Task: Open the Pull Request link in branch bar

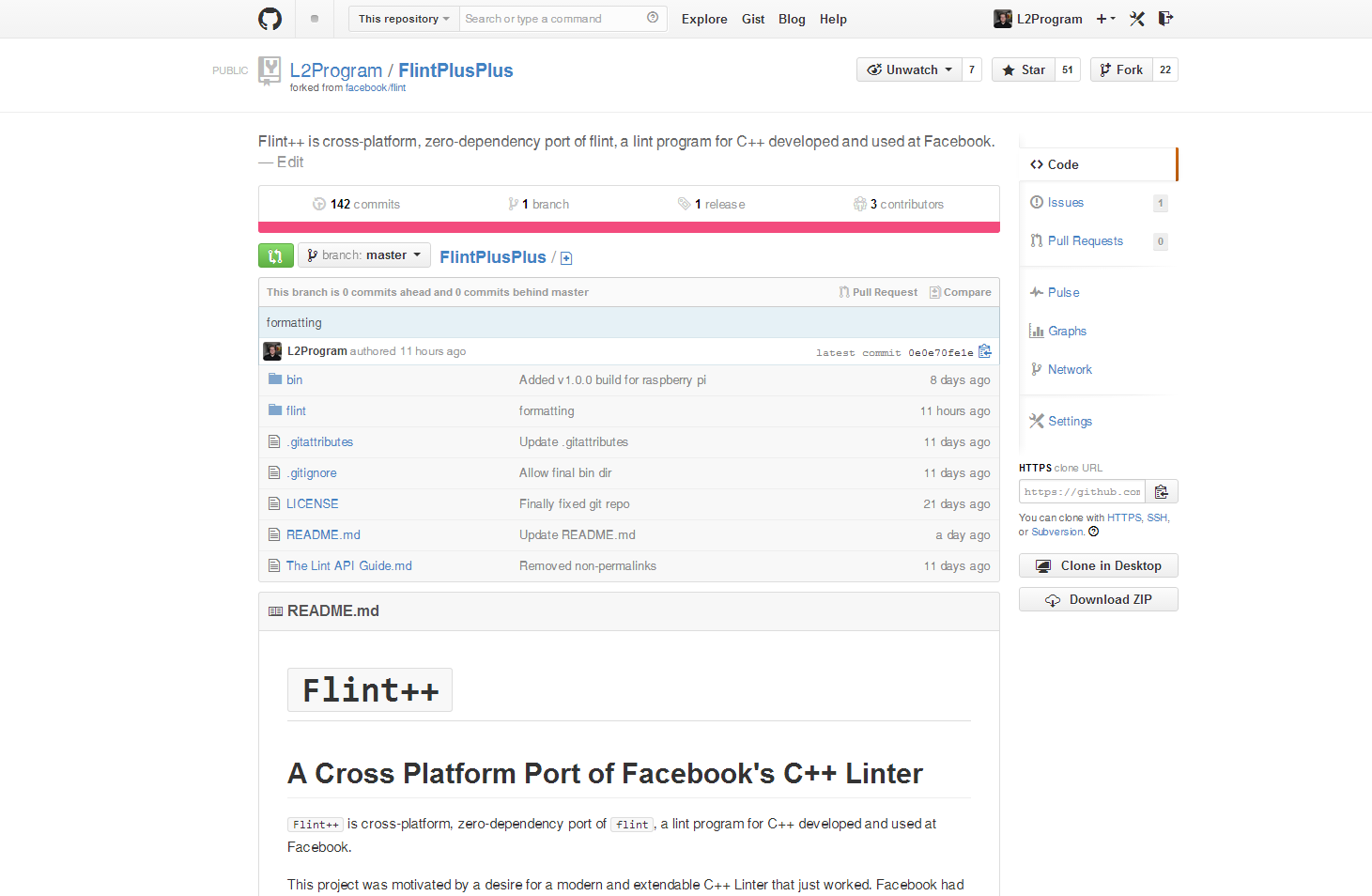Action: pos(878,292)
